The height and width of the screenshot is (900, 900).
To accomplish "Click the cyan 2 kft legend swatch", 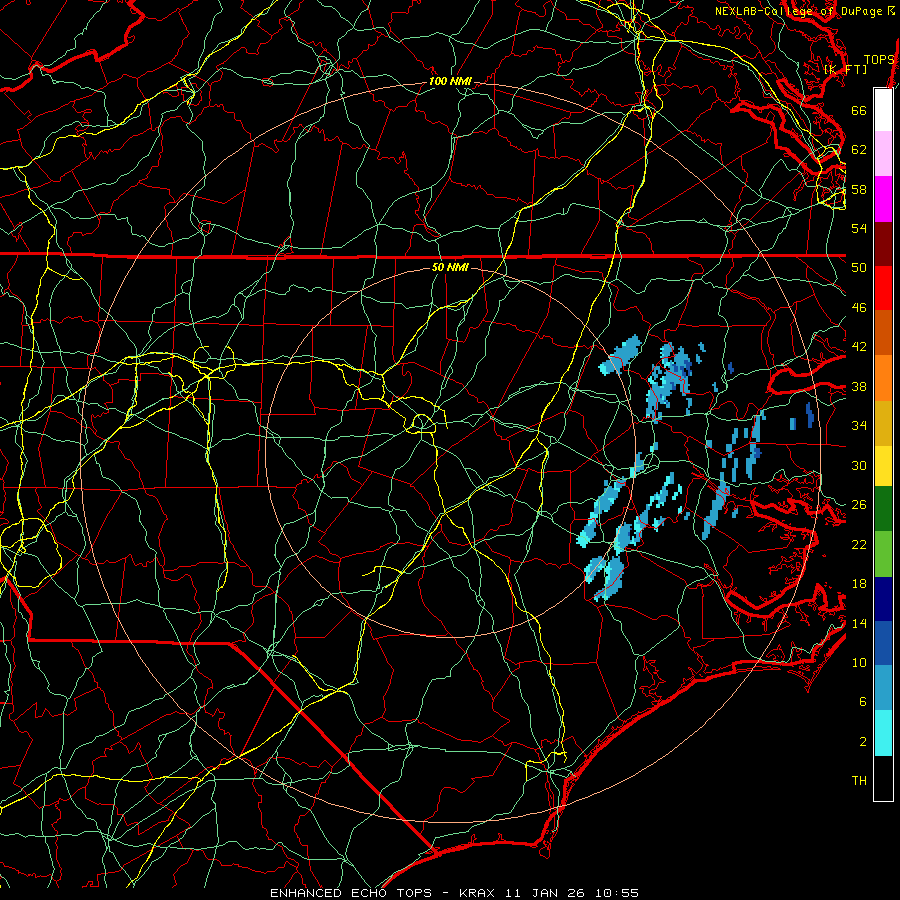I will [883, 733].
